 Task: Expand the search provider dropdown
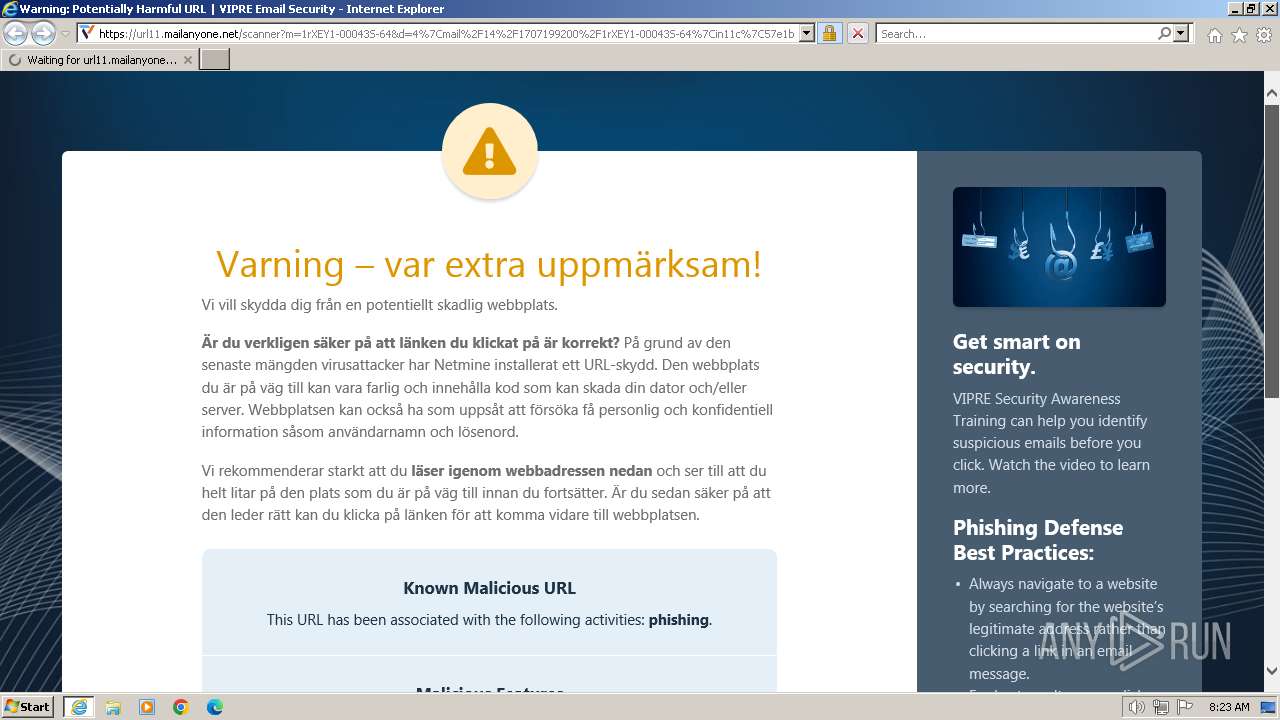click(x=1181, y=33)
